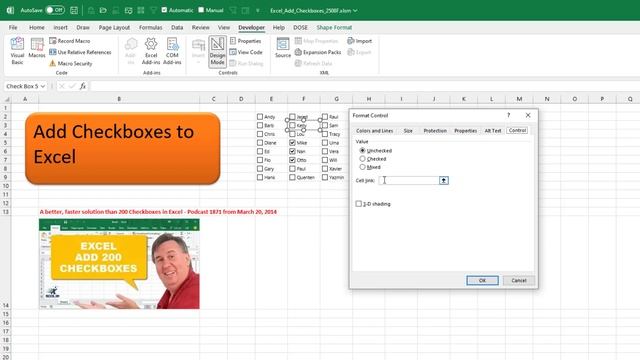Viewport: 640px width, 360px height.
Task: Uncheck the Mike checkbox
Action: tap(292, 143)
